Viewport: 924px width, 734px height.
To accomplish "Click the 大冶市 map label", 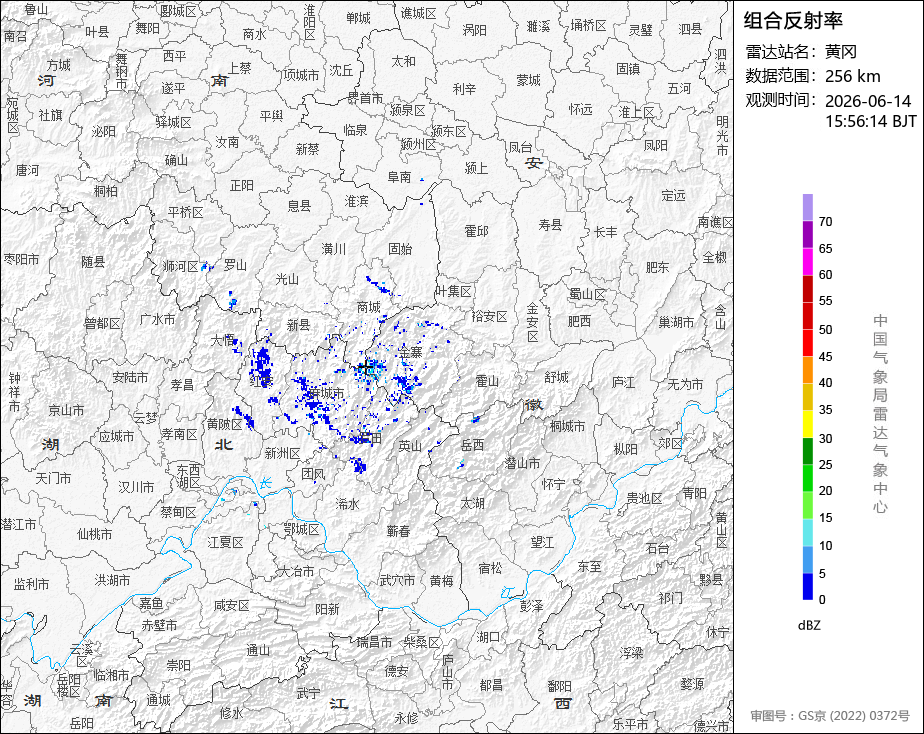I will pos(296,571).
